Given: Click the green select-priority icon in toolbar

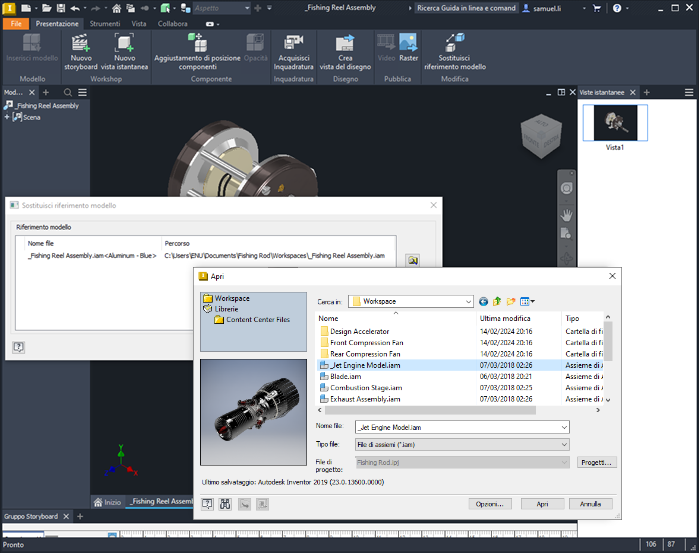Looking at the screenshot, I should pyautogui.click(x=165, y=8).
